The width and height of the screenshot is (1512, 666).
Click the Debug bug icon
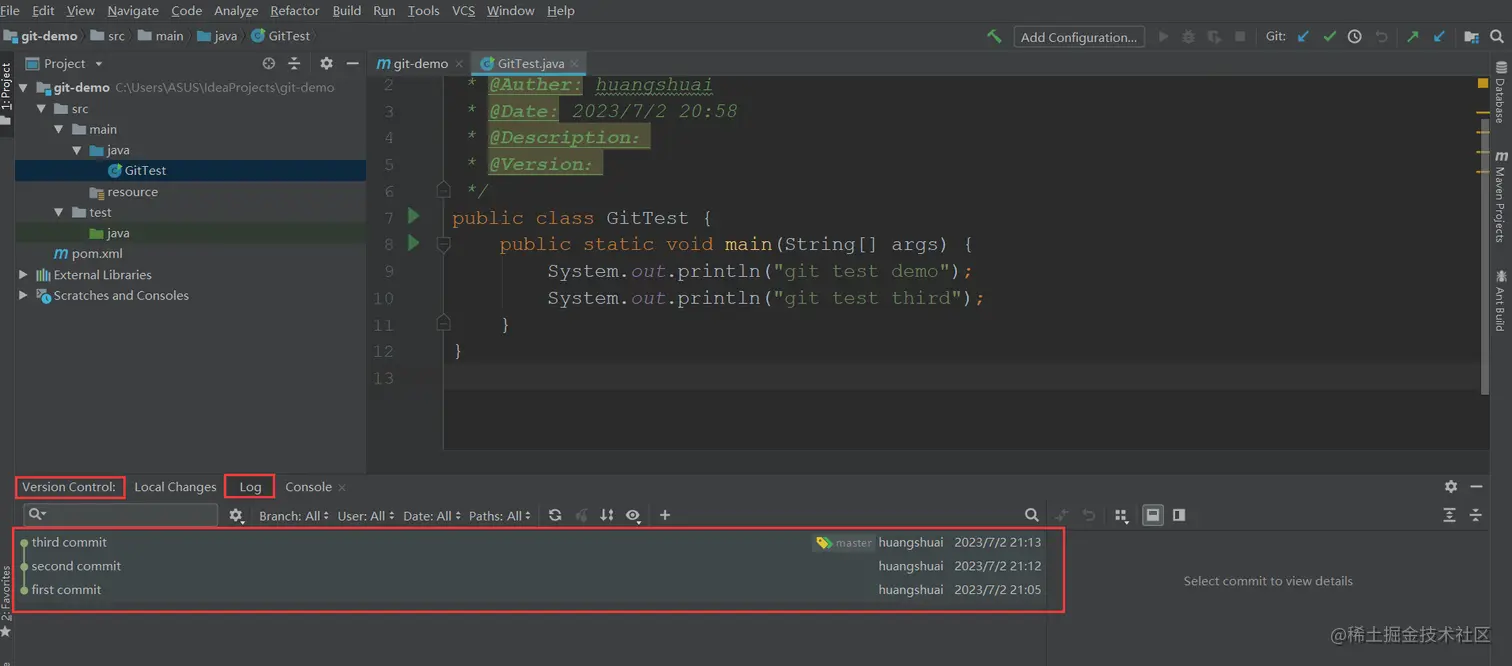pyautogui.click(x=1188, y=36)
